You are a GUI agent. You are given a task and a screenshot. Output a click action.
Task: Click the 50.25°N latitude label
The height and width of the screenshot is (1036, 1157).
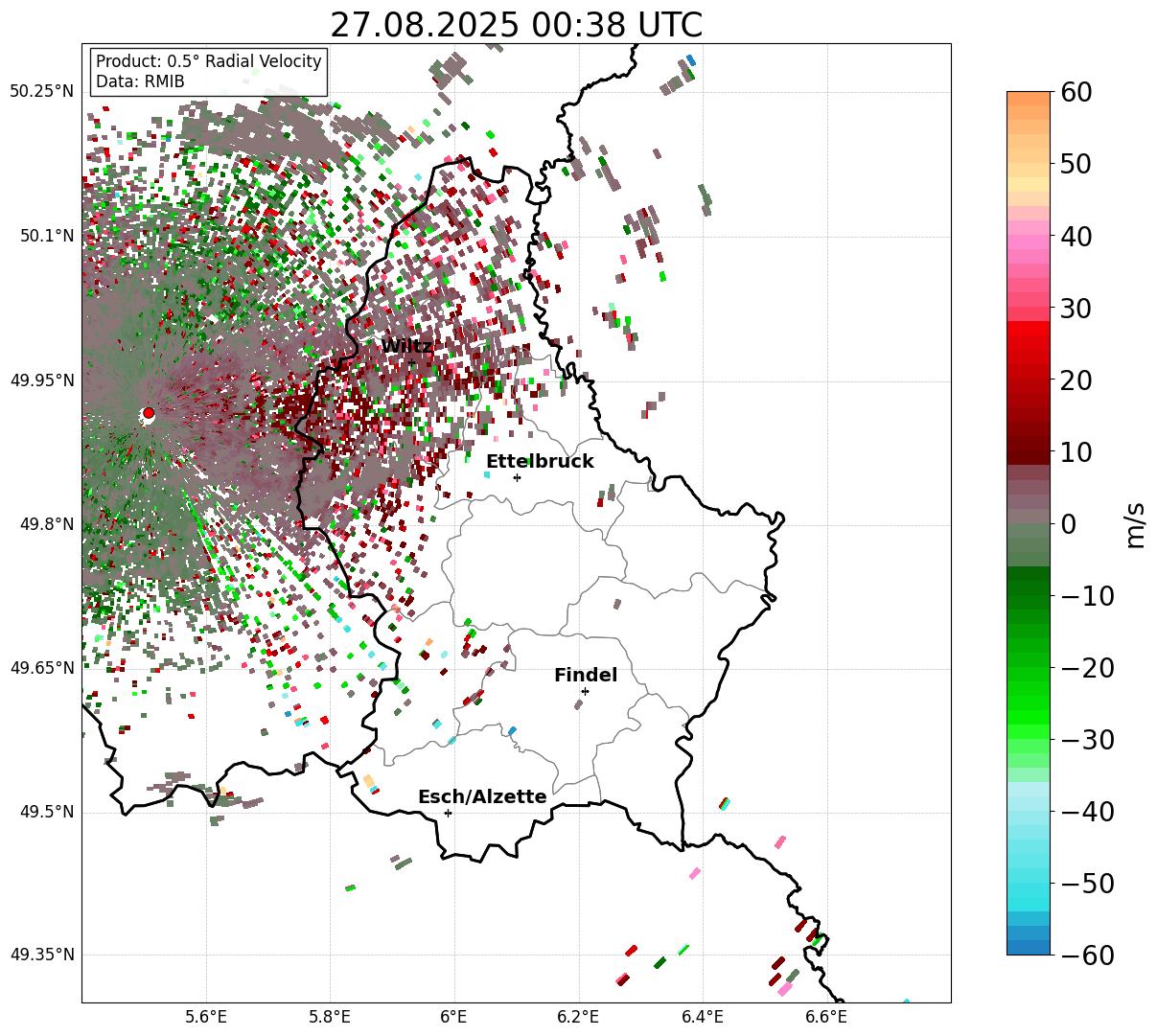41,92
